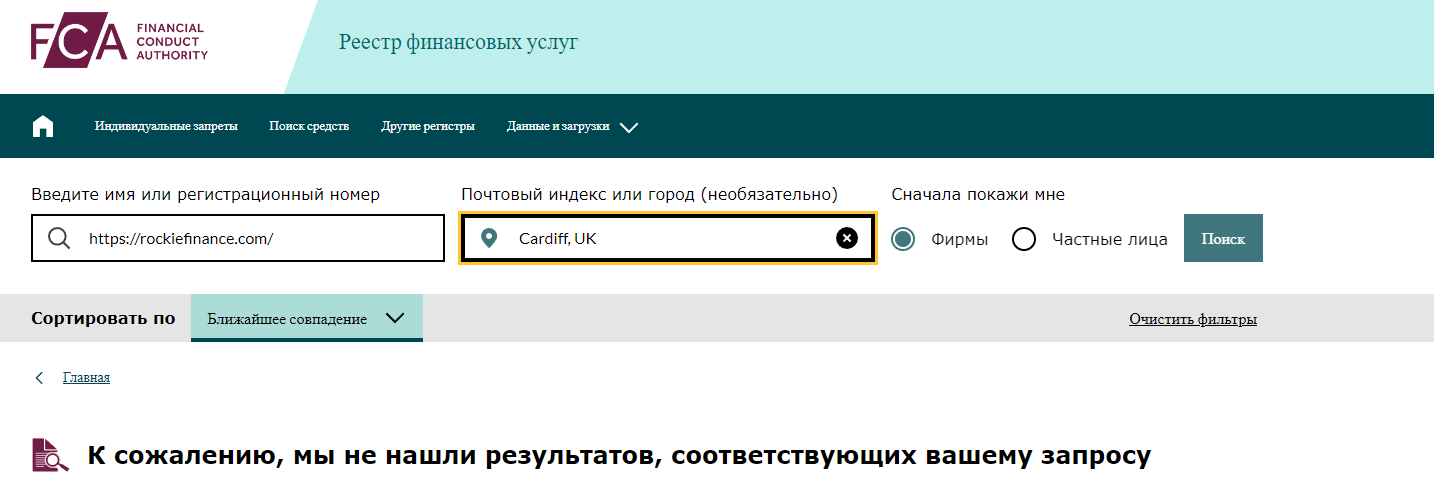This screenshot has height=493, width=1434.
Task: Open Индивидуальные запреты menu item
Action: (166, 126)
